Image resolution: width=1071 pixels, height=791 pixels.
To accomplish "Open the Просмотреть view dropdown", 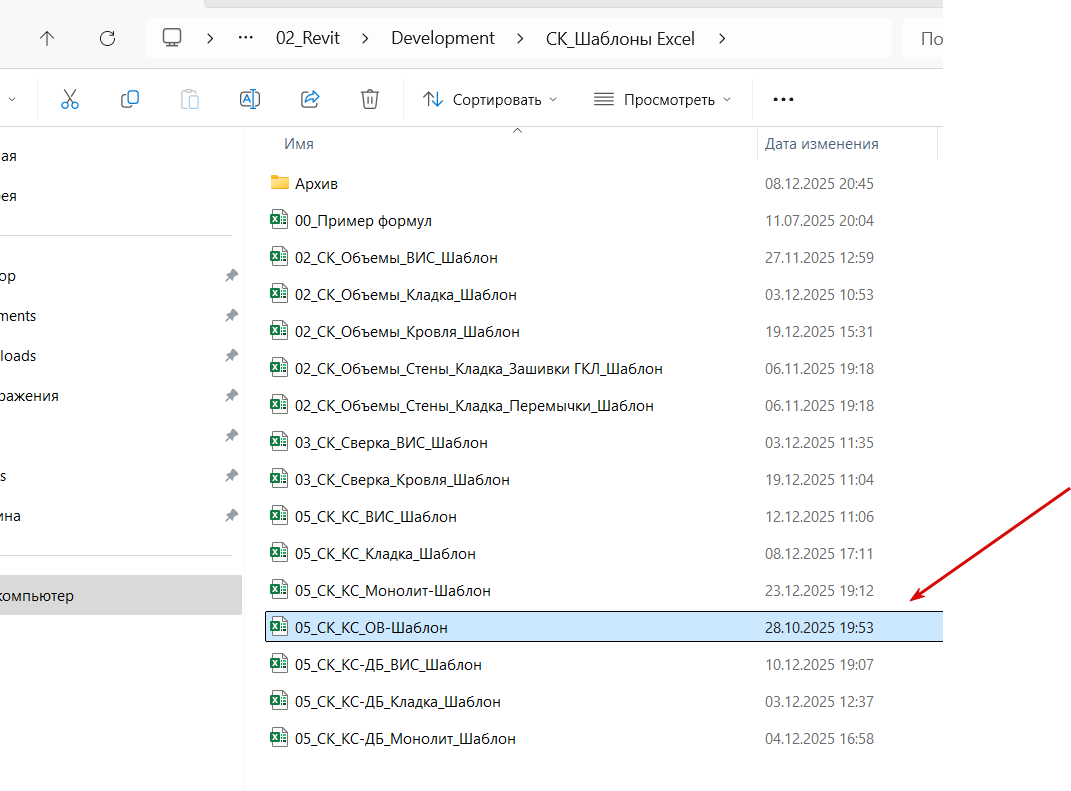I will [x=662, y=99].
